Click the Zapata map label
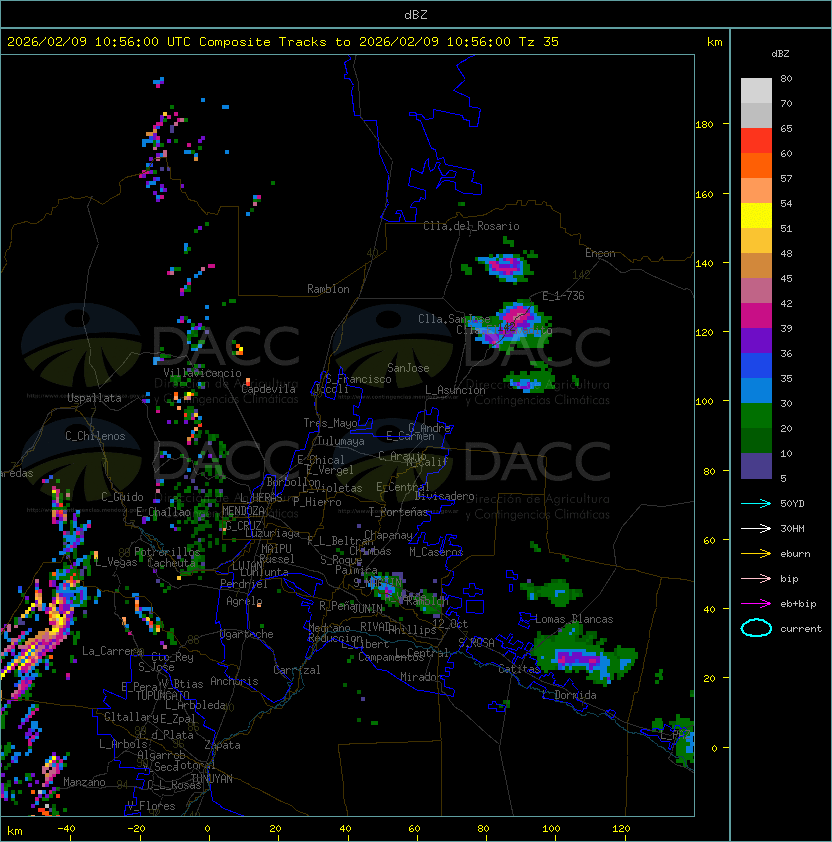This screenshot has width=832, height=842. [x=222, y=745]
